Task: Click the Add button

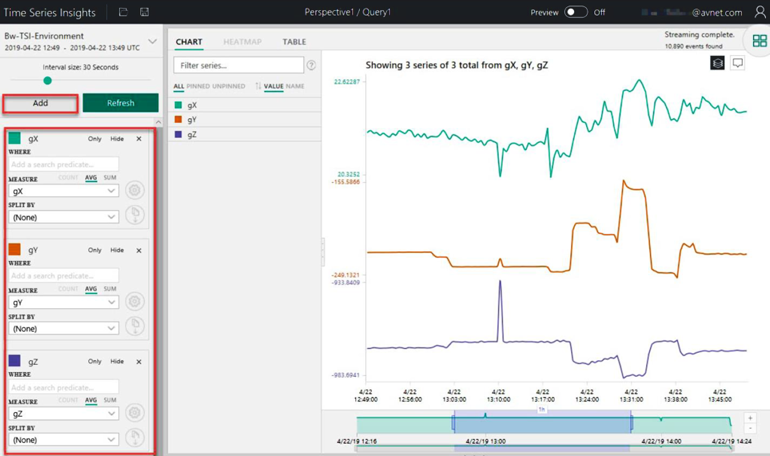Action: pyautogui.click(x=40, y=103)
